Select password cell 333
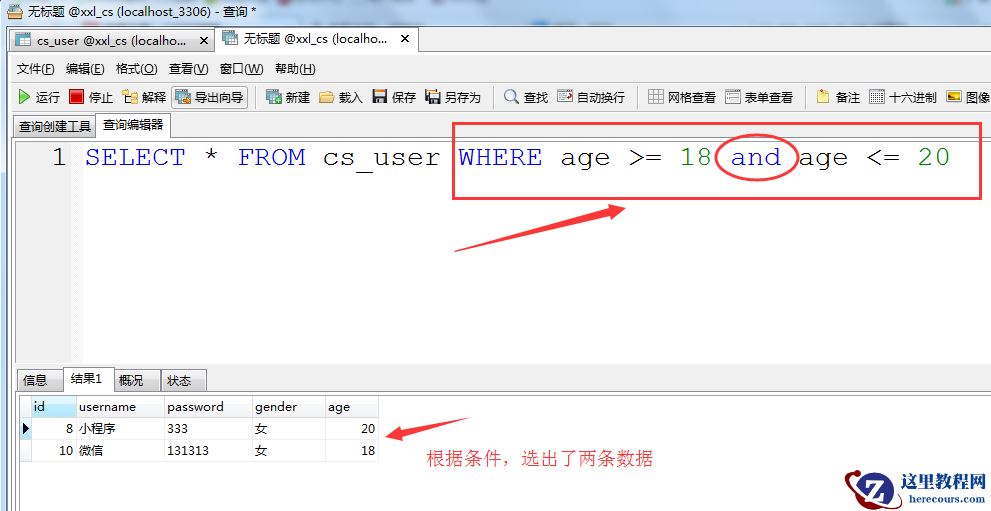This screenshot has height=511, width=991. coord(208,428)
